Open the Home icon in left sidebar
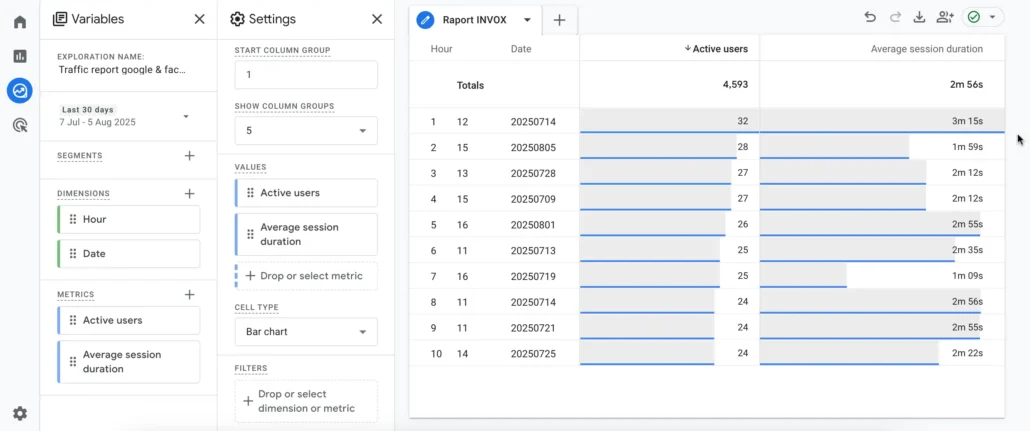 [19, 22]
